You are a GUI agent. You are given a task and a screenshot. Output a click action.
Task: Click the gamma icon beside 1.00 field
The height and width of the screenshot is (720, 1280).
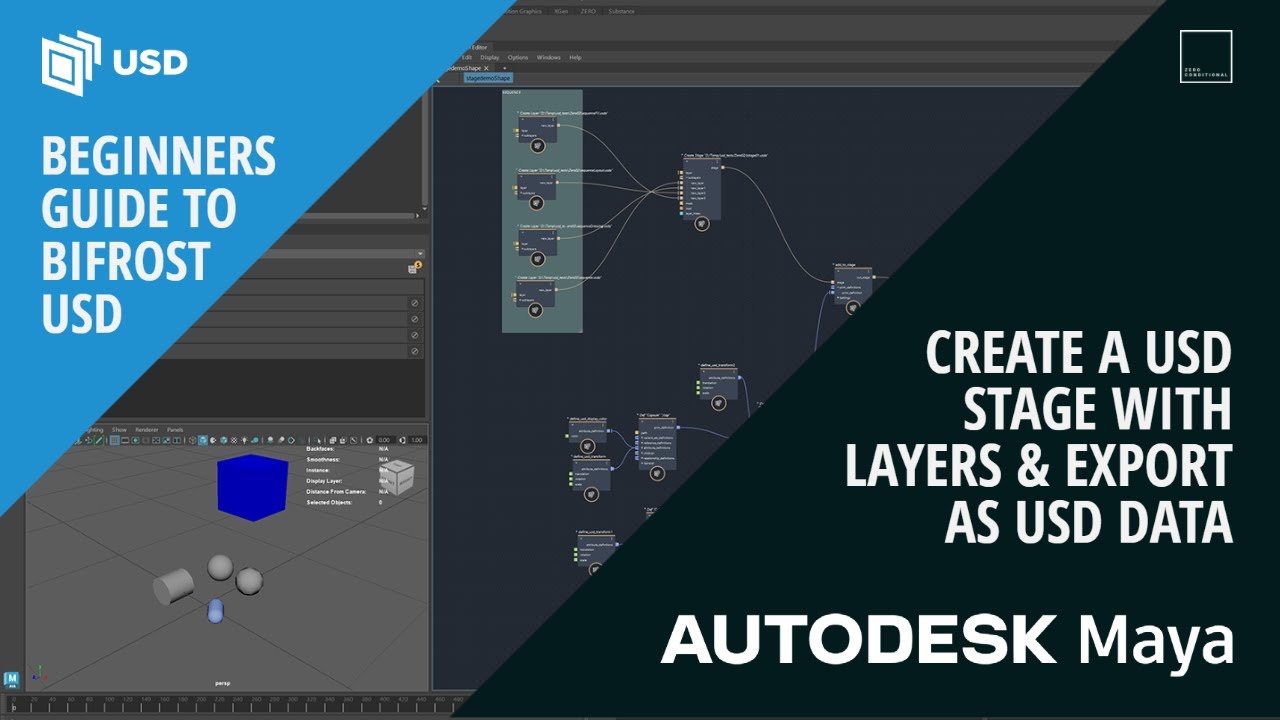[x=402, y=440]
